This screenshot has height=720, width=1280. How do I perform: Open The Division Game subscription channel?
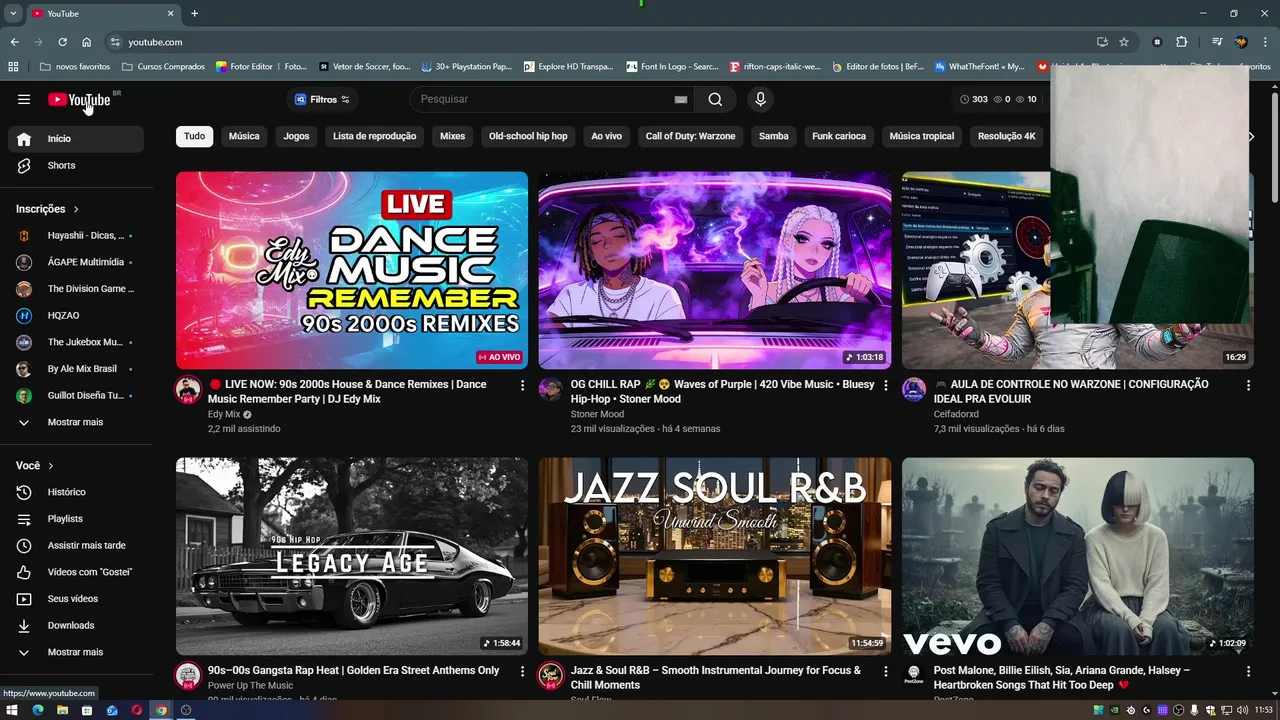click(76, 289)
